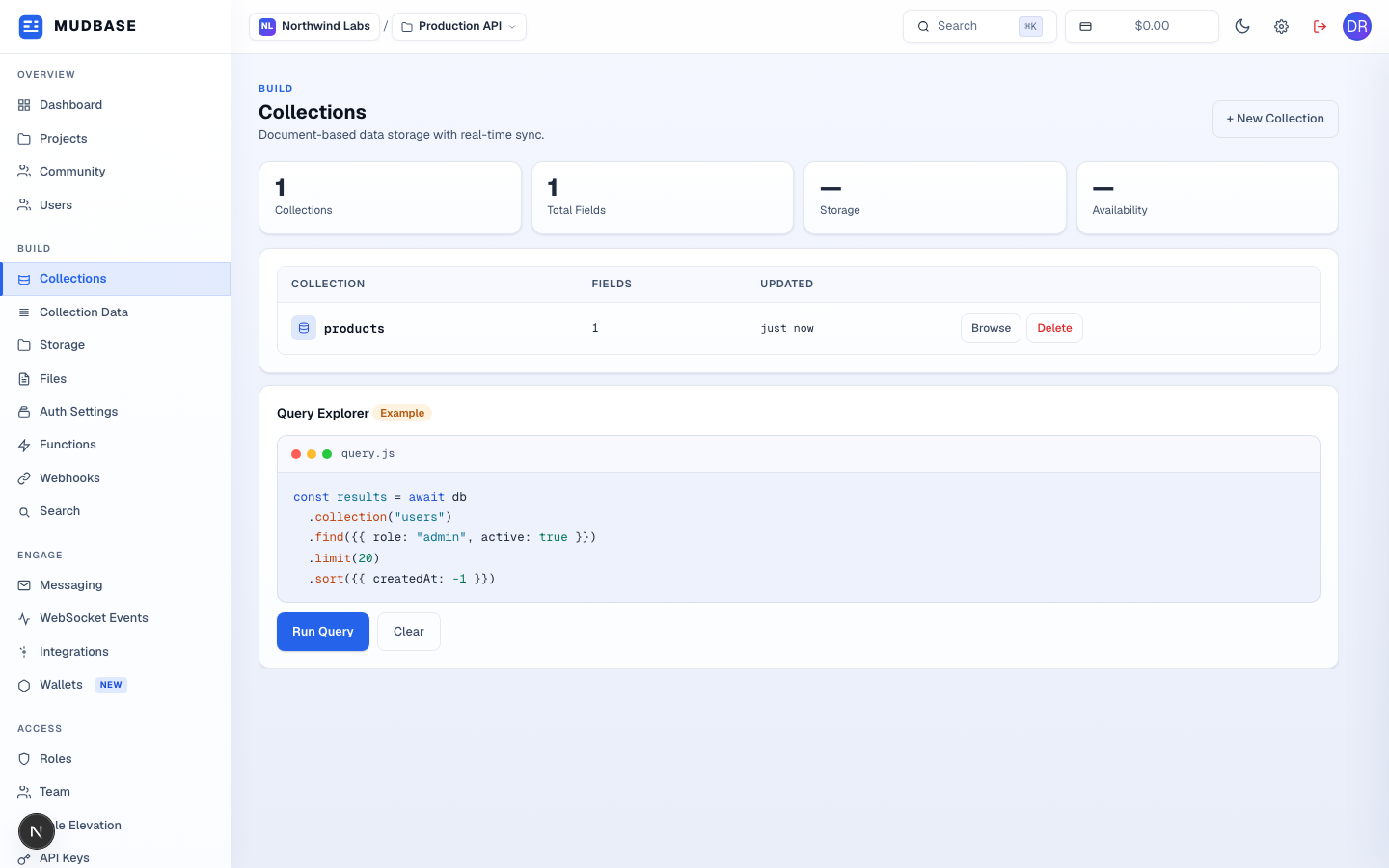1389x868 pixels.
Task: Click the products collection database icon
Action: [x=304, y=328]
